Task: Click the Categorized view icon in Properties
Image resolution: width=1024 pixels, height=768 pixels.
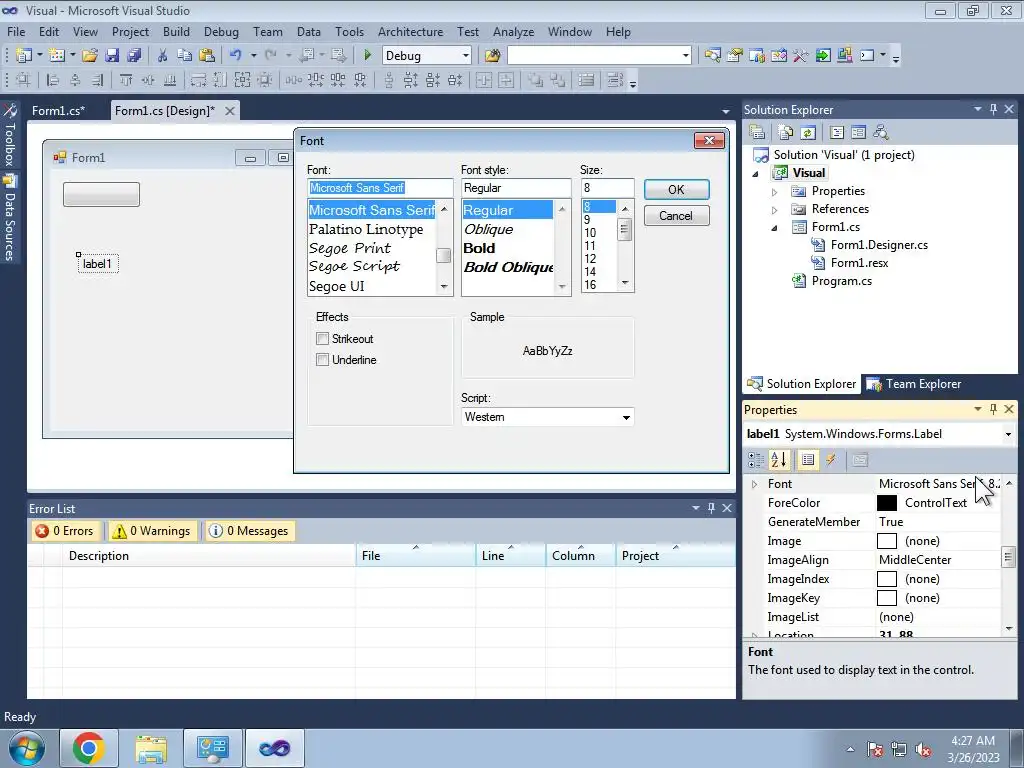Action: pyautogui.click(x=756, y=460)
